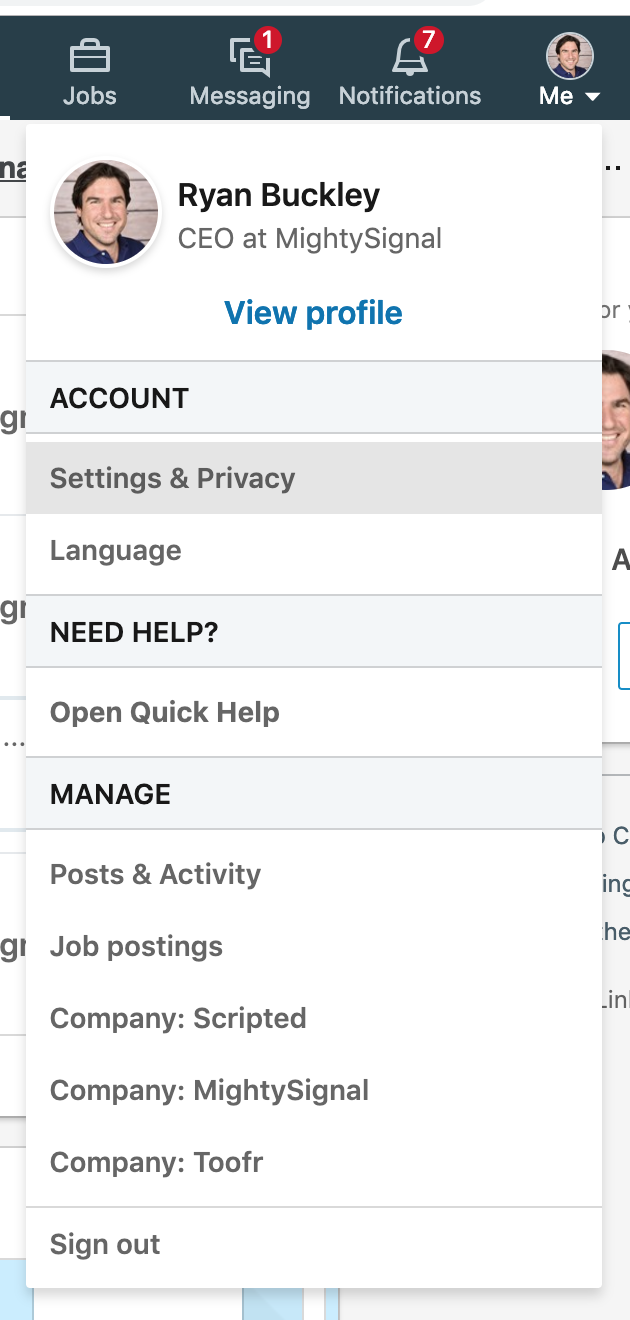
Task: Open the Jobs briefcase icon
Action: (89, 58)
